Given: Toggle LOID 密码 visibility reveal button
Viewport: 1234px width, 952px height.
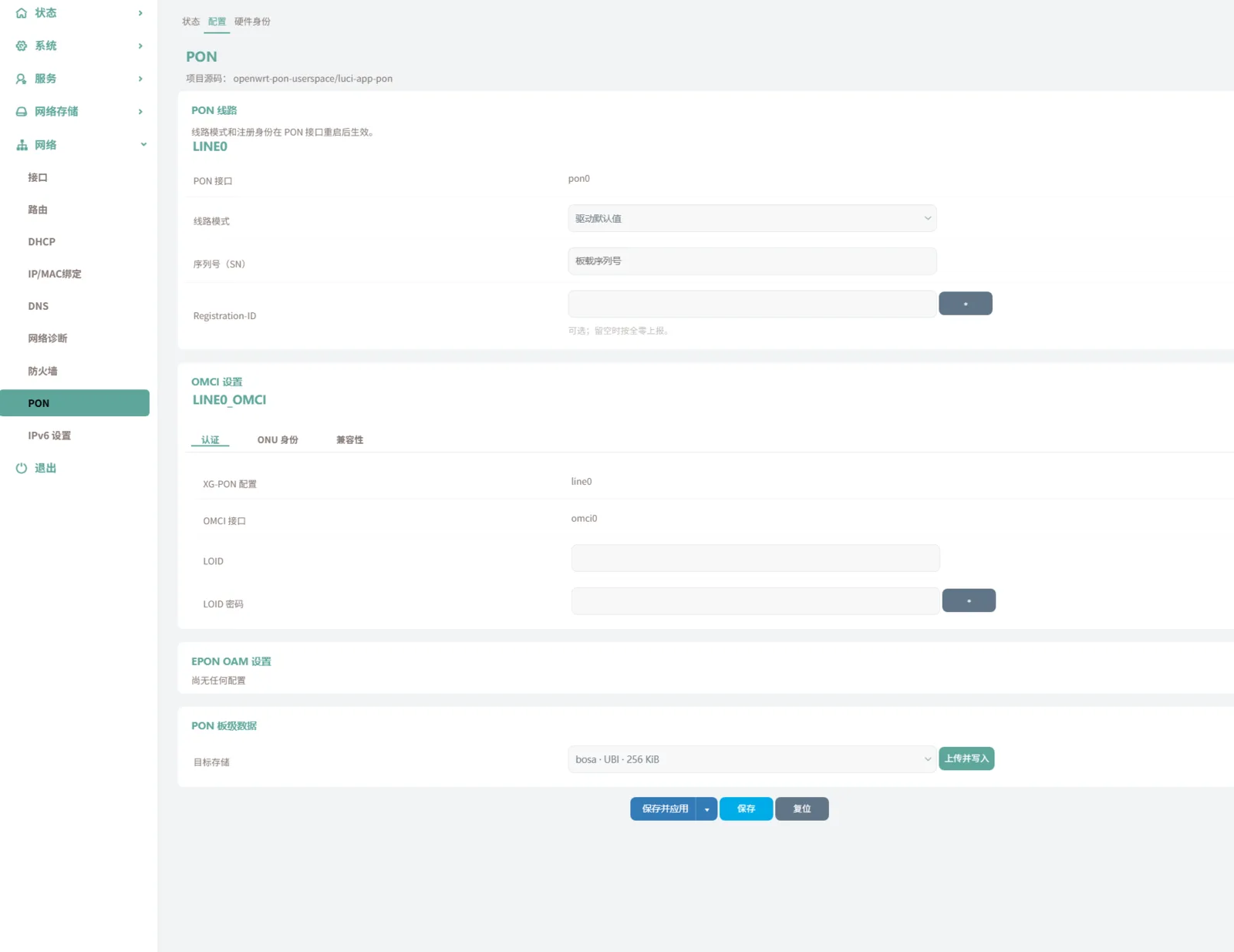Looking at the screenshot, I should pyautogui.click(x=969, y=600).
